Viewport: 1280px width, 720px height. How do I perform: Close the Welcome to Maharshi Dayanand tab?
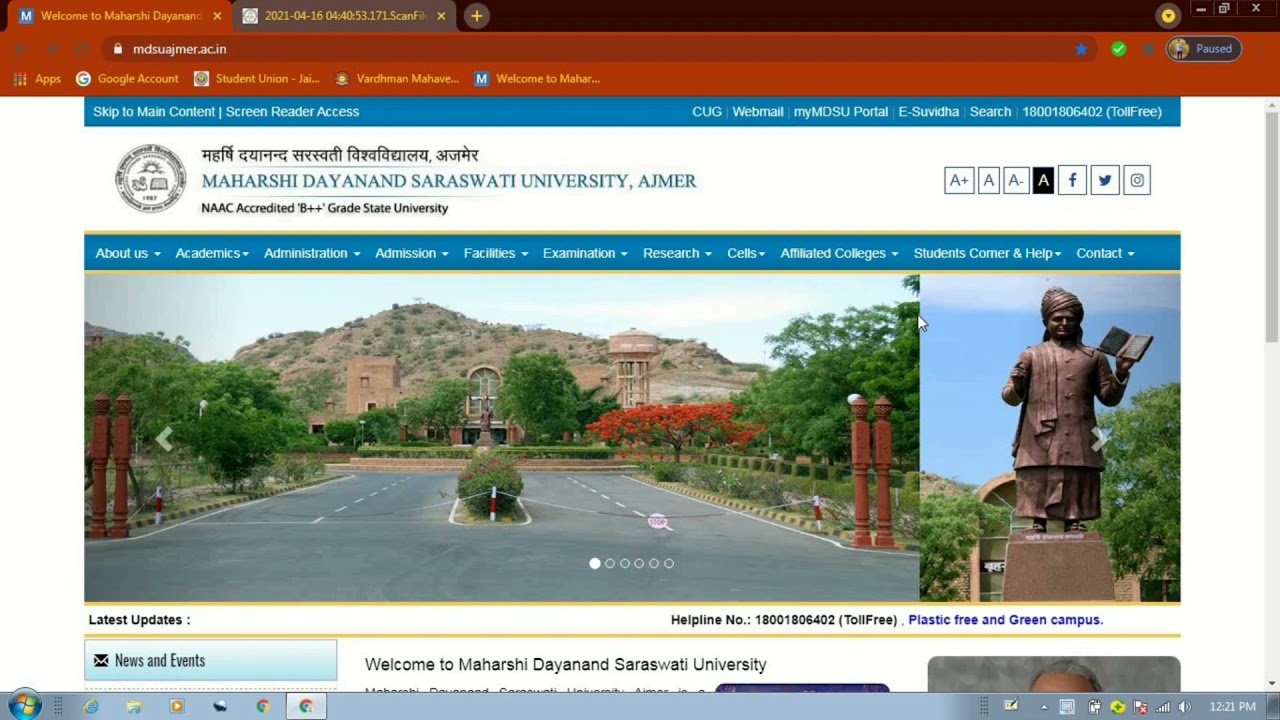click(x=217, y=16)
